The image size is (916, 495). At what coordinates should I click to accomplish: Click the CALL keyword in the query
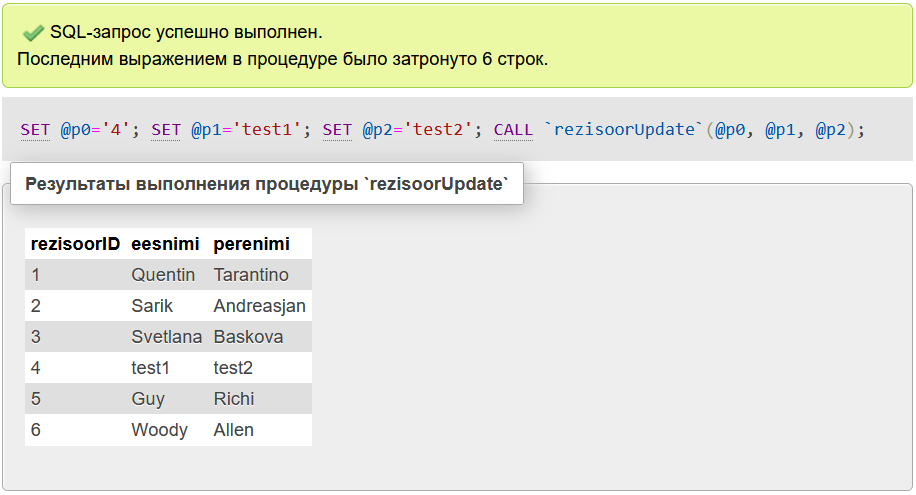[513, 130]
